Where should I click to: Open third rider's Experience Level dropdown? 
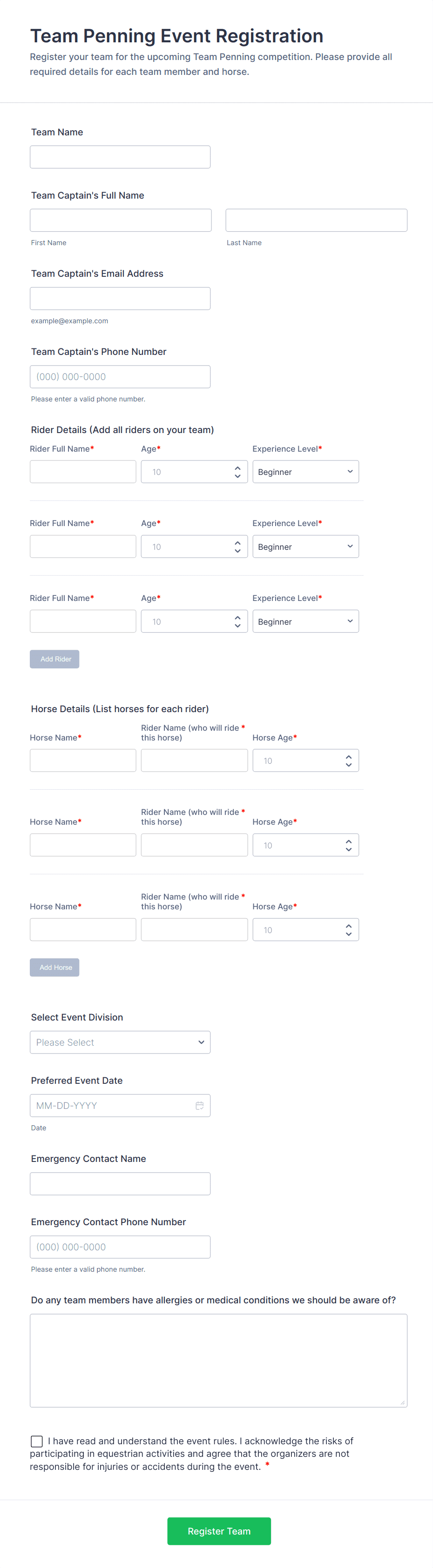[x=305, y=621]
